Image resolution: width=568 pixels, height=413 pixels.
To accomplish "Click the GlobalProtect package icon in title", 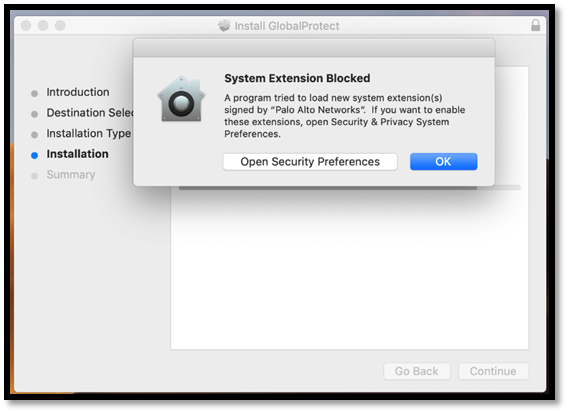I will (224, 25).
